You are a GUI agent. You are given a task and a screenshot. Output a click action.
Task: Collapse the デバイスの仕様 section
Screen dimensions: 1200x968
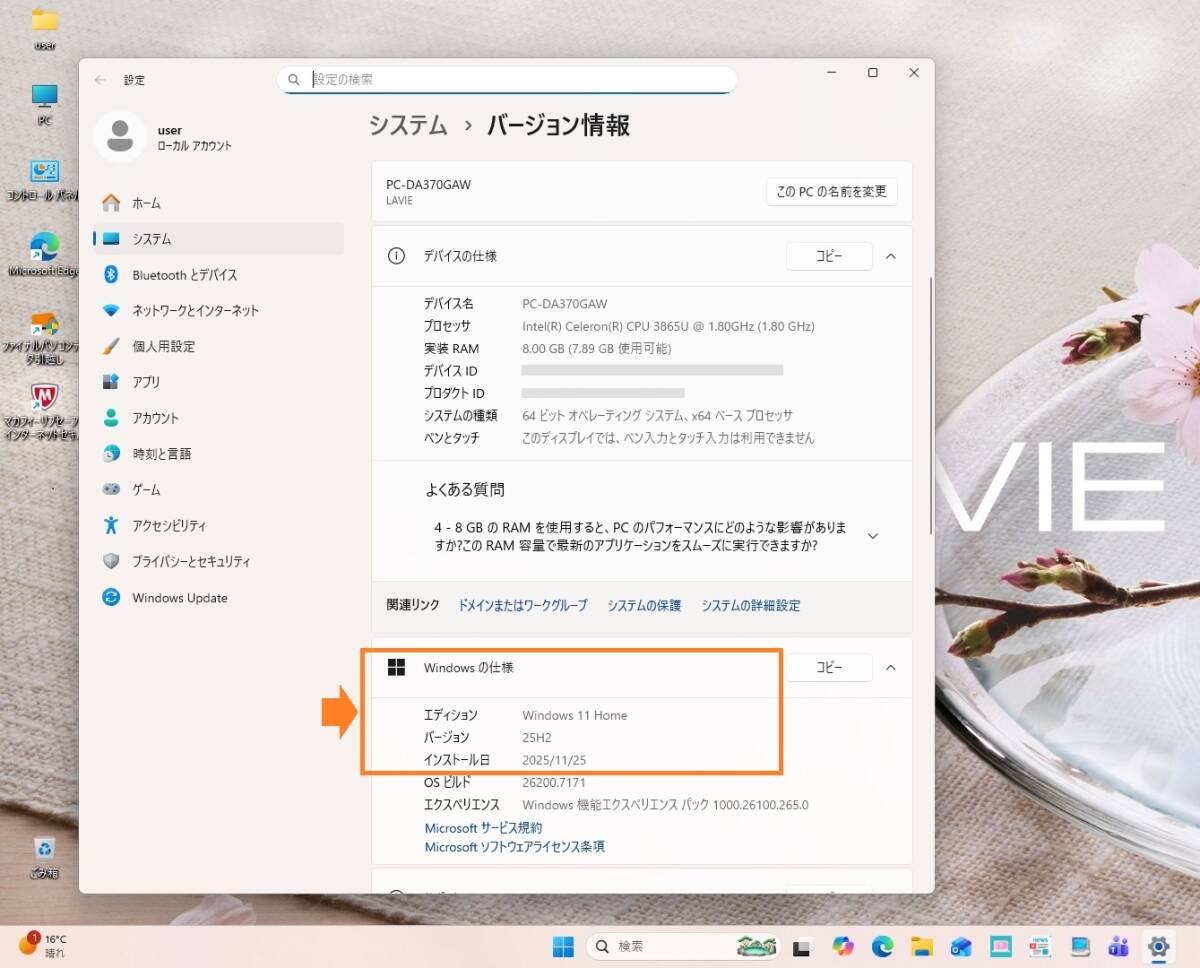pyautogui.click(x=890, y=256)
